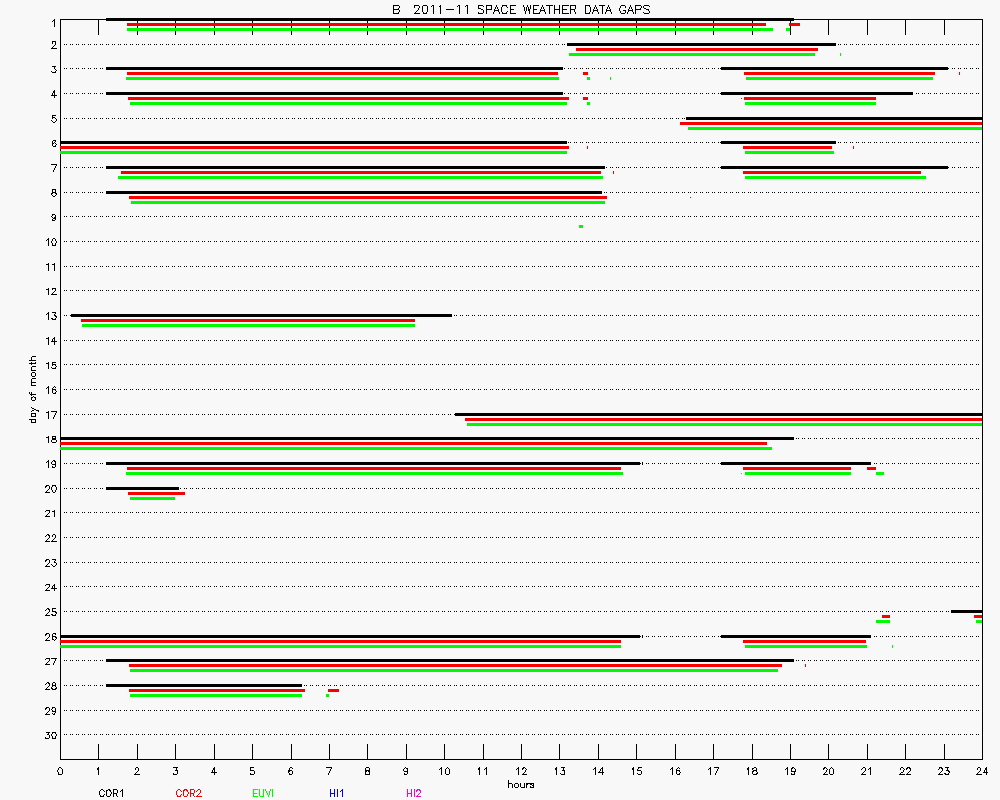The height and width of the screenshot is (800, 1000).
Task: Select the green EUVI bar on day 8
Action: pyautogui.click(x=368, y=202)
